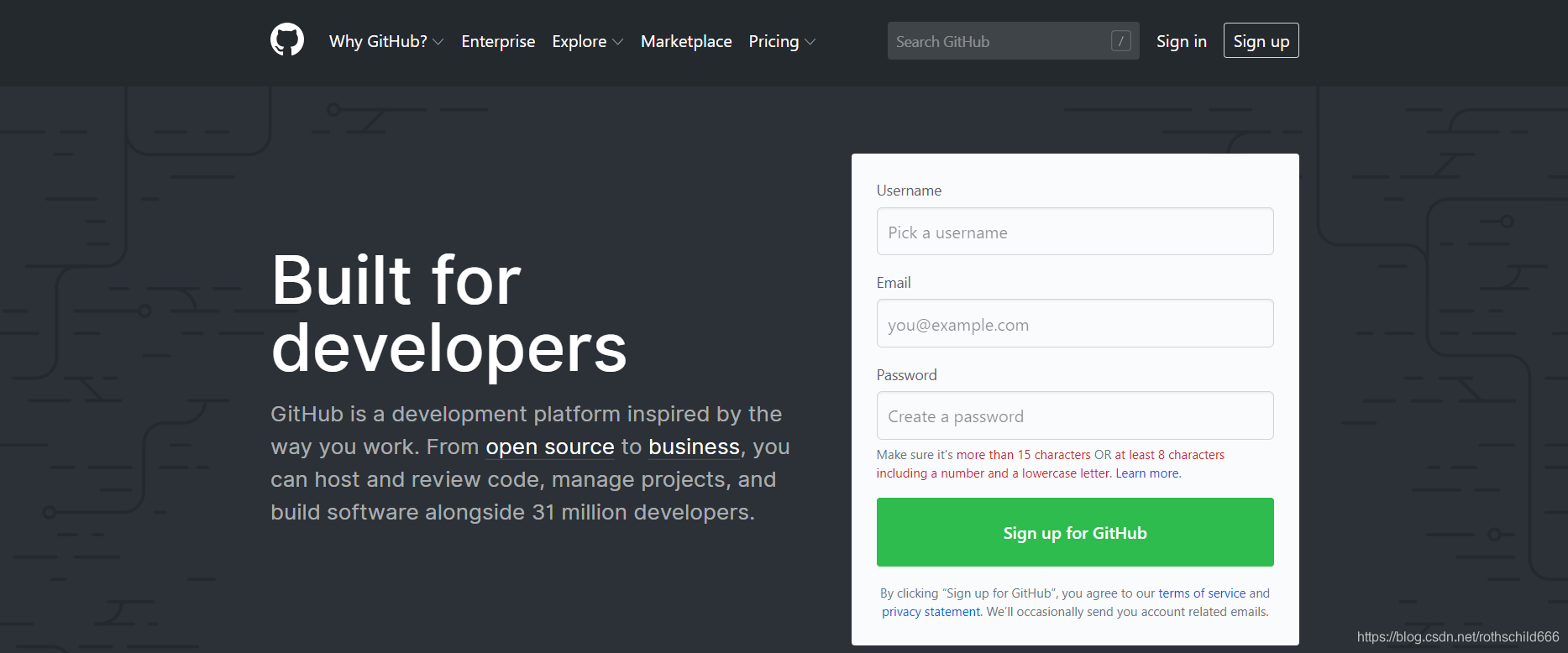Click the Create a password field
Image resolution: width=1568 pixels, height=653 pixels.
[1074, 415]
